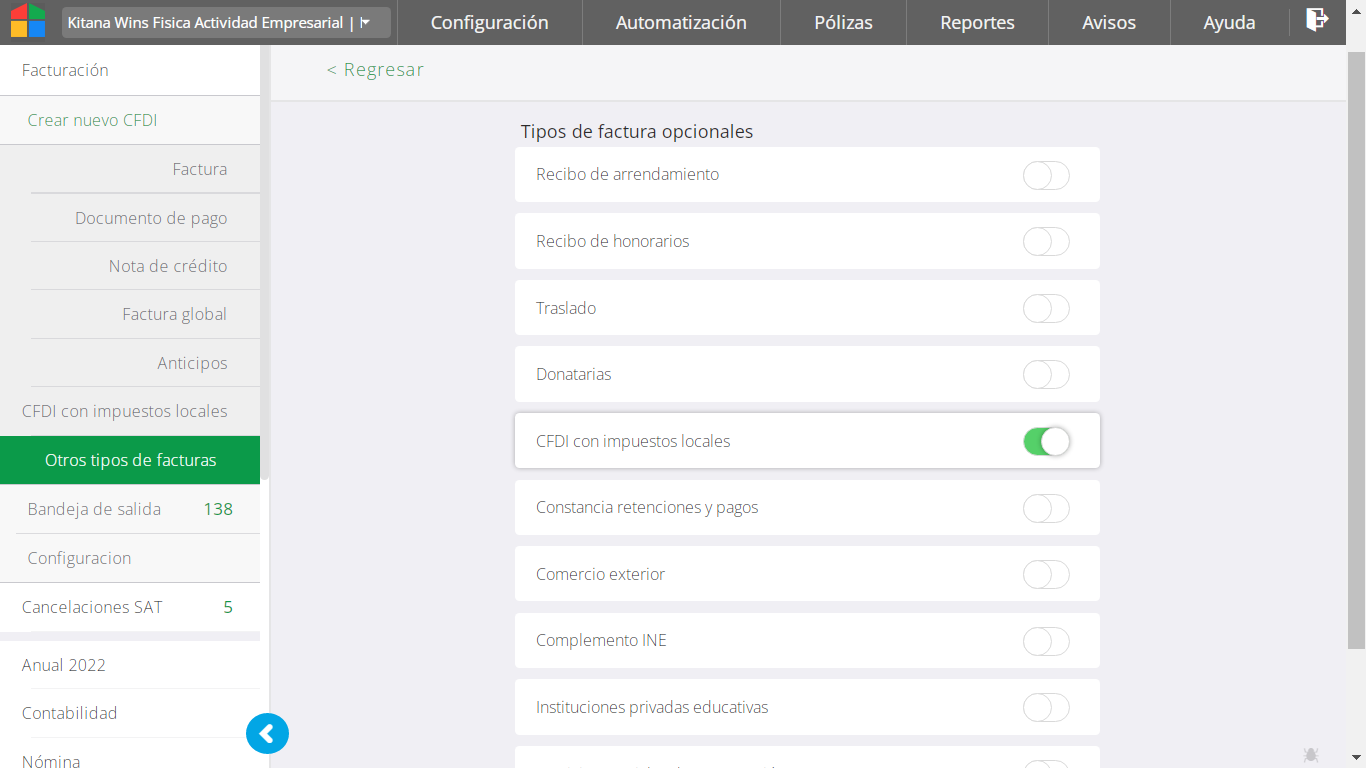Switch on the Complemento INE option
The height and width of the screenshot is (768, 1366).
pyautogui.click(x=1046, y=641)
